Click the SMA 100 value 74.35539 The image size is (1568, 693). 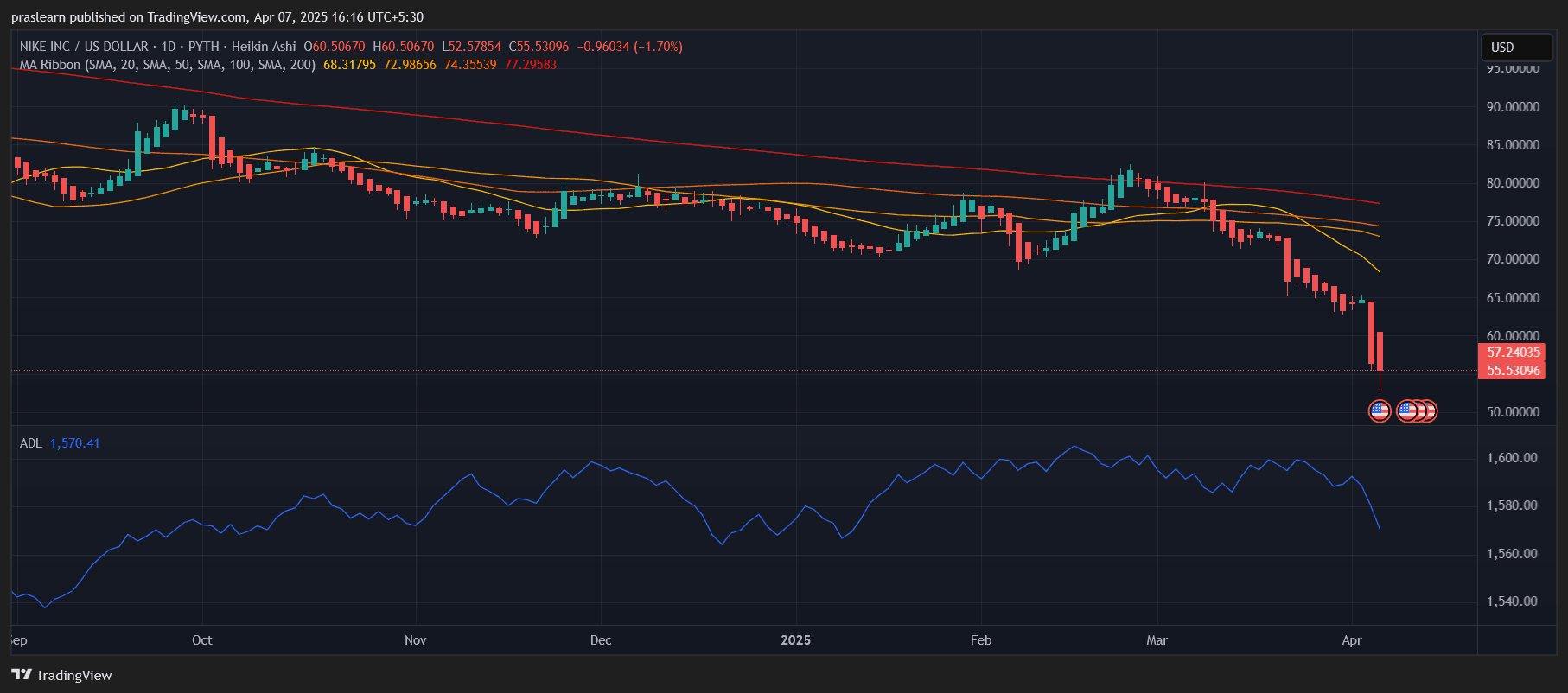pyautogui.click(x=470, y=65)
